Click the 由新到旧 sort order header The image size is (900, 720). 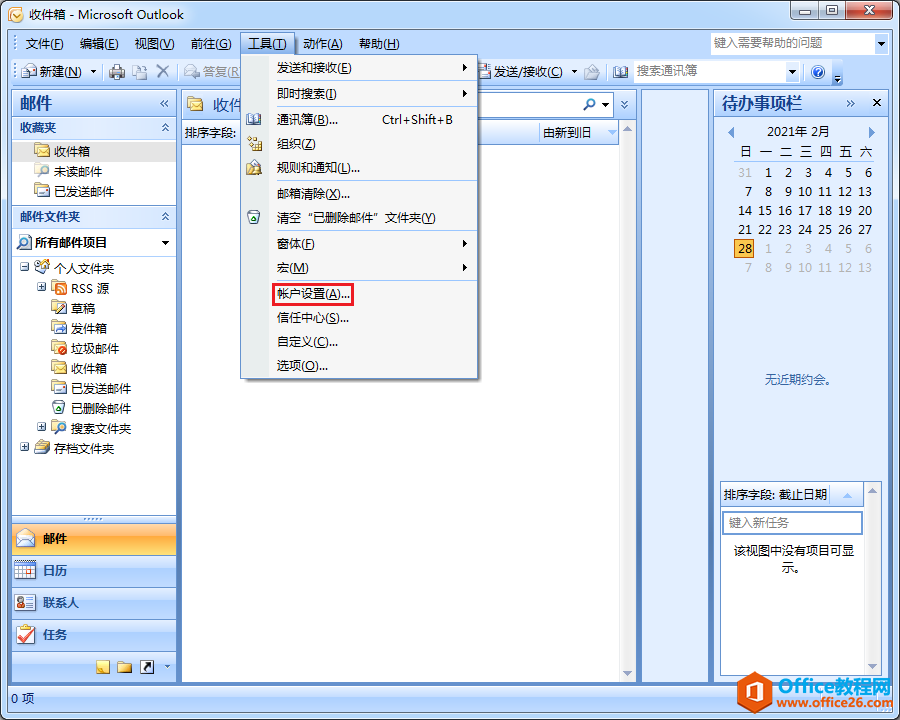[x=579, y=133]
